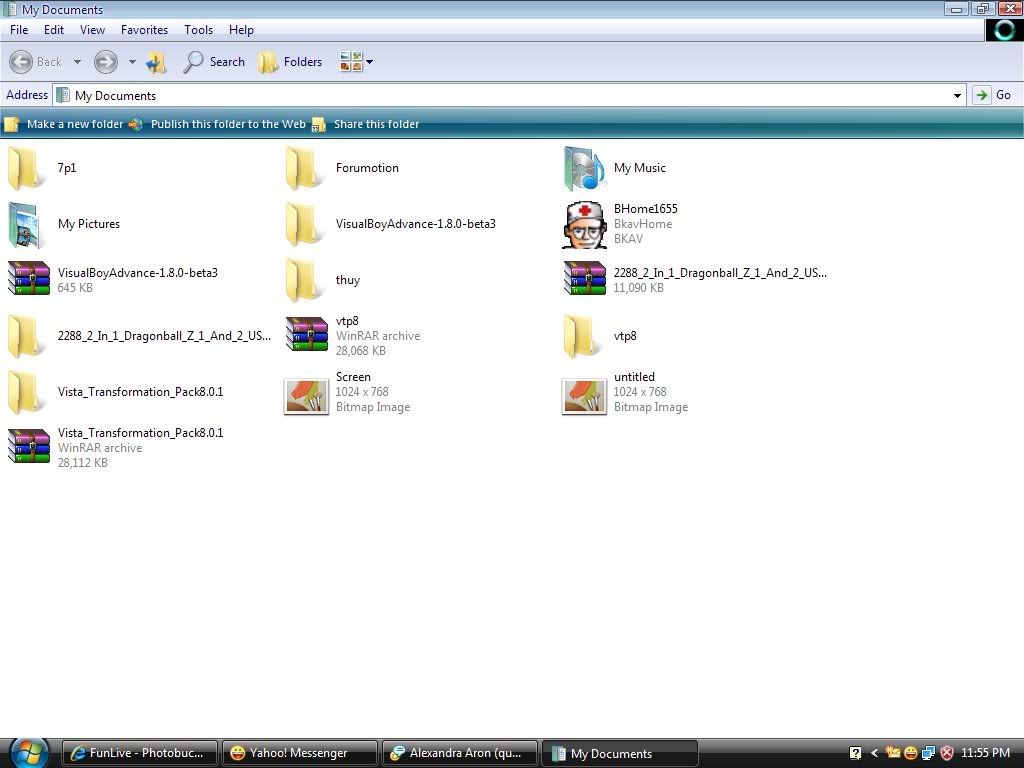The image size is (1024, 768).
Task: Click the Windows Start orb
Action: pyautogui.click(x=29, y=753)
